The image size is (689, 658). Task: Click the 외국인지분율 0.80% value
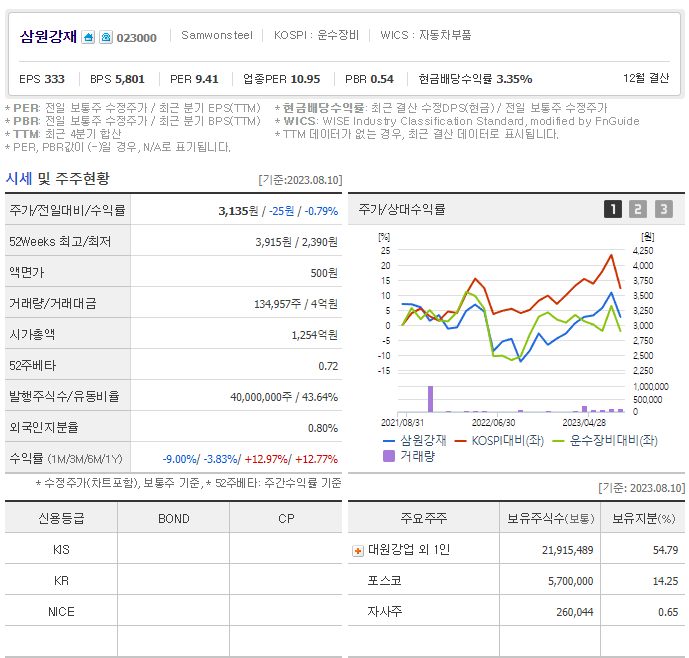point(323,428)
